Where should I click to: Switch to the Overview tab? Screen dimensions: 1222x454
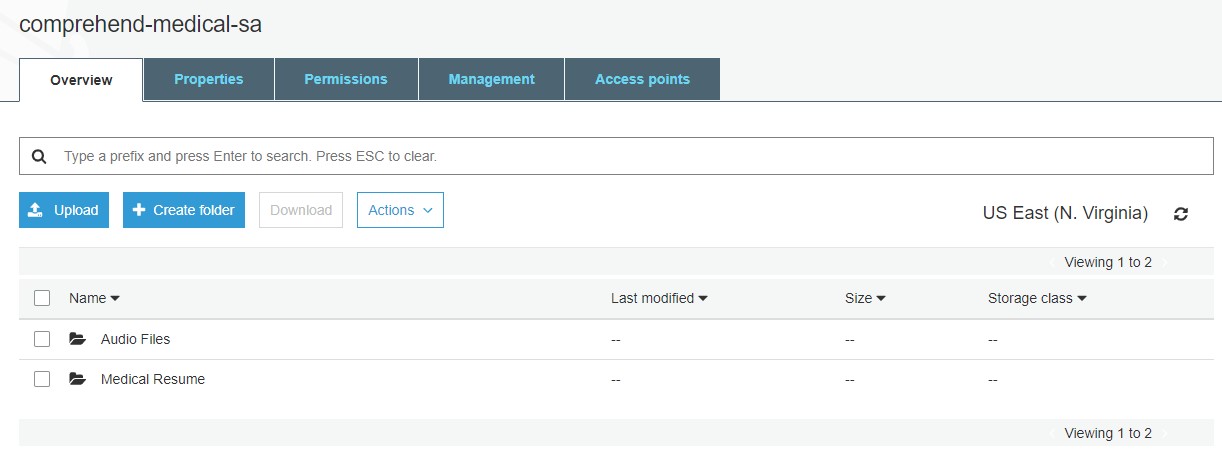click(x=81, y=80)
